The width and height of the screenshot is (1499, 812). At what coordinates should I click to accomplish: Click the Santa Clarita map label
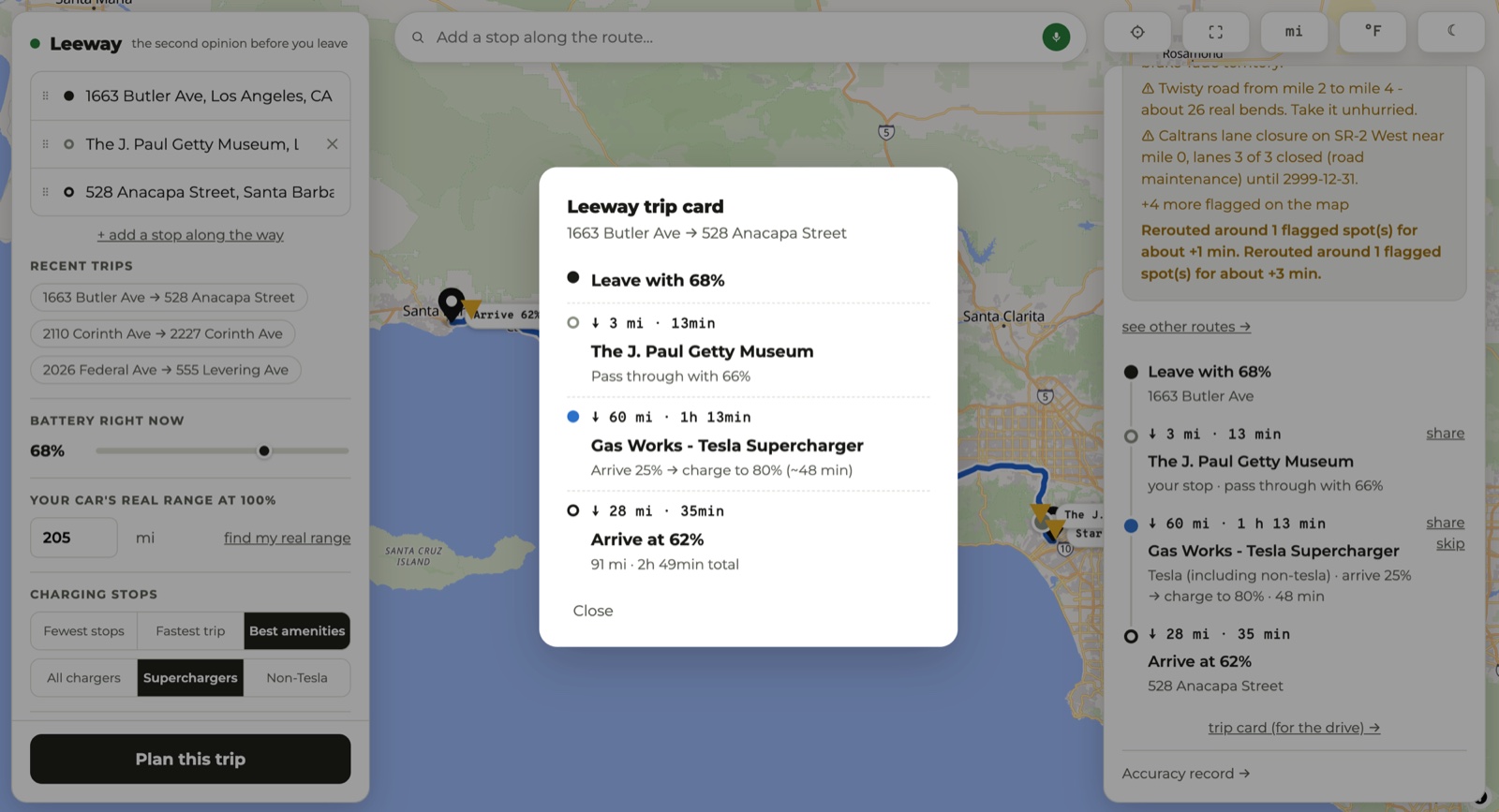(x=1003, y=317)
